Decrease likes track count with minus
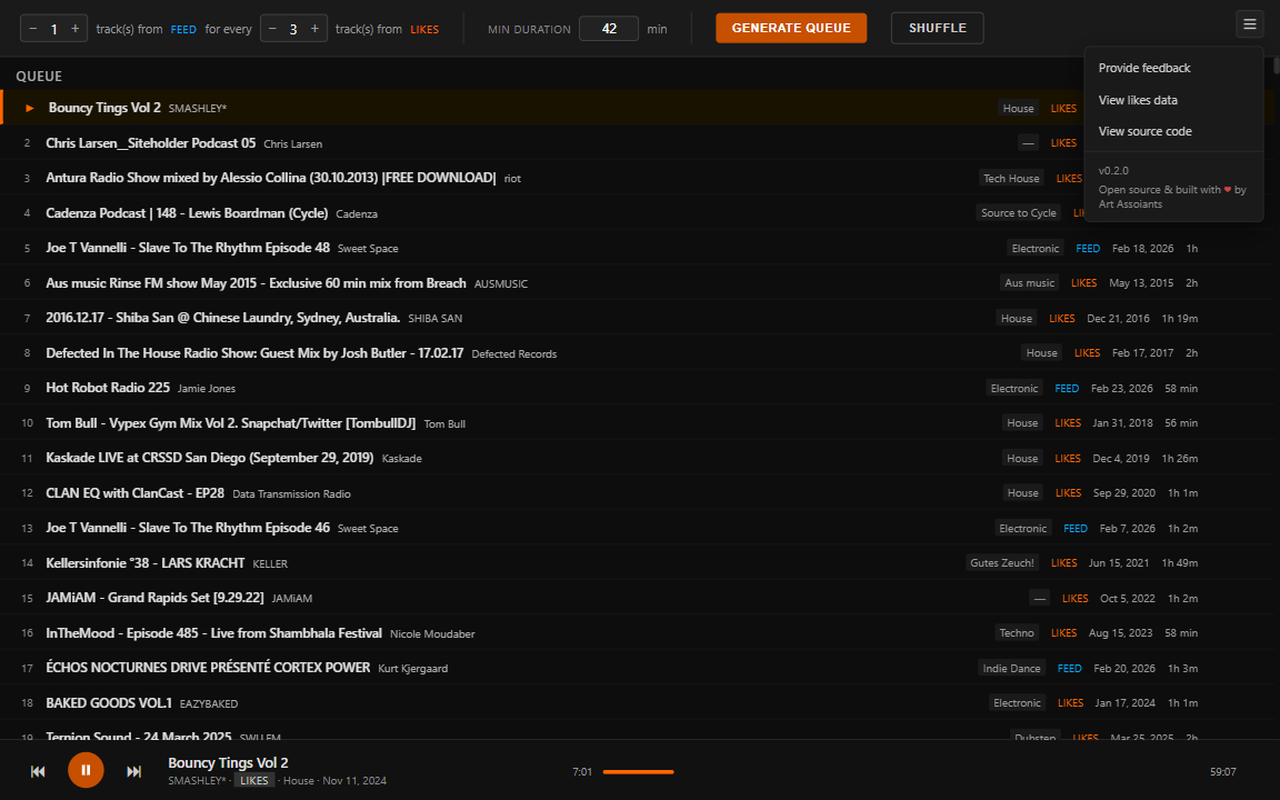 tap(272, 29)
